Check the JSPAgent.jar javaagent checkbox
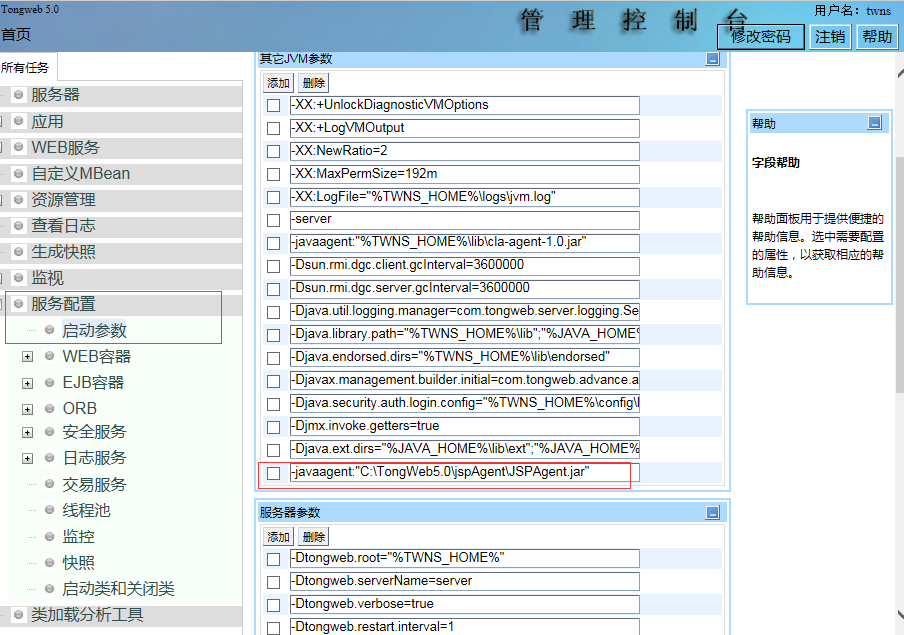This screenshot has width=904, height=635. tap(274, 473)
